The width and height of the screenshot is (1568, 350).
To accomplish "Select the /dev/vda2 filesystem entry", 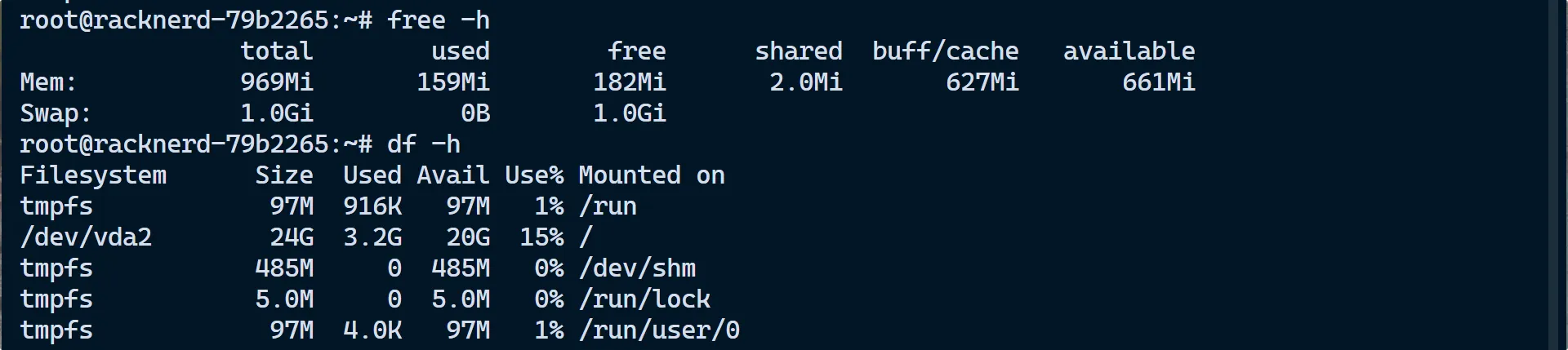I will [86, 237].
